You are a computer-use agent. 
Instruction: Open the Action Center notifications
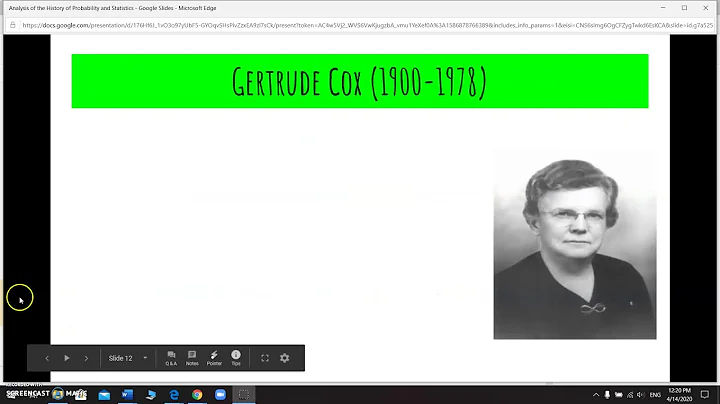(705, 395)
